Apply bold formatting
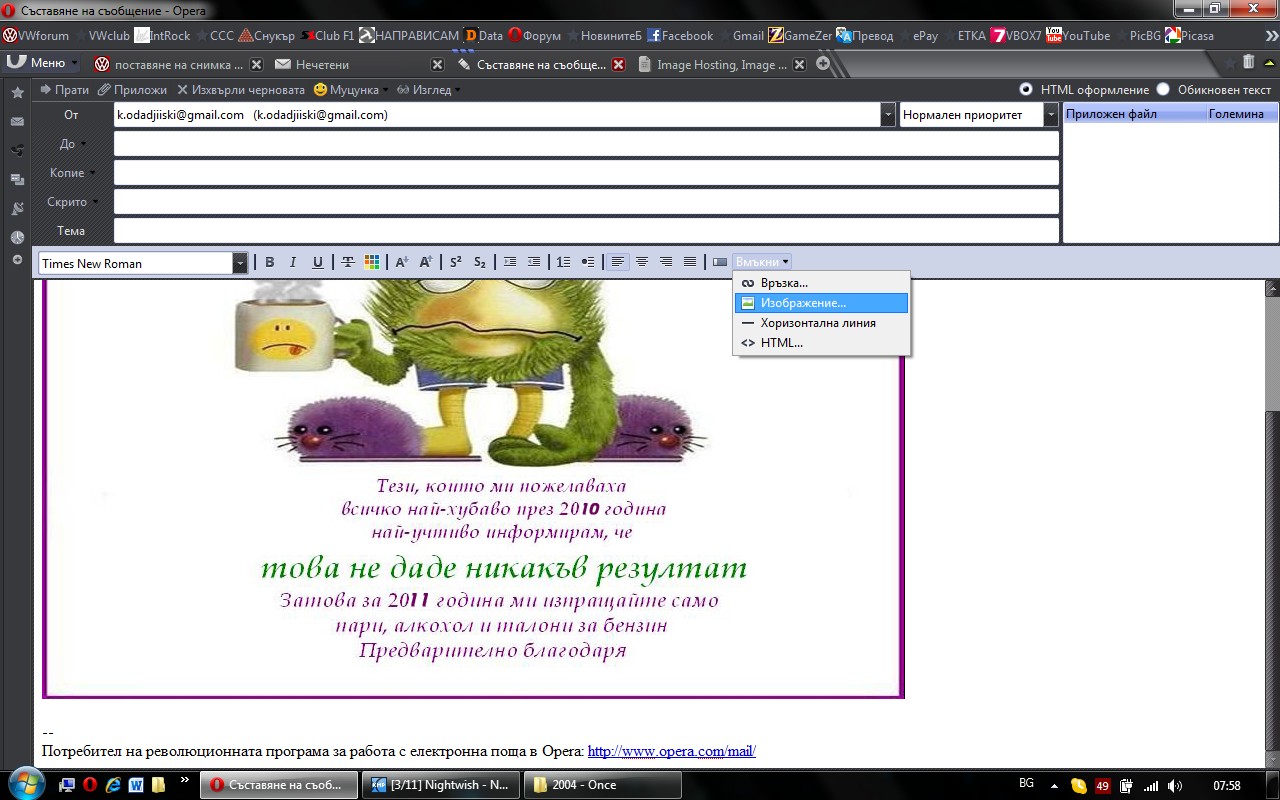 [269, 262]
